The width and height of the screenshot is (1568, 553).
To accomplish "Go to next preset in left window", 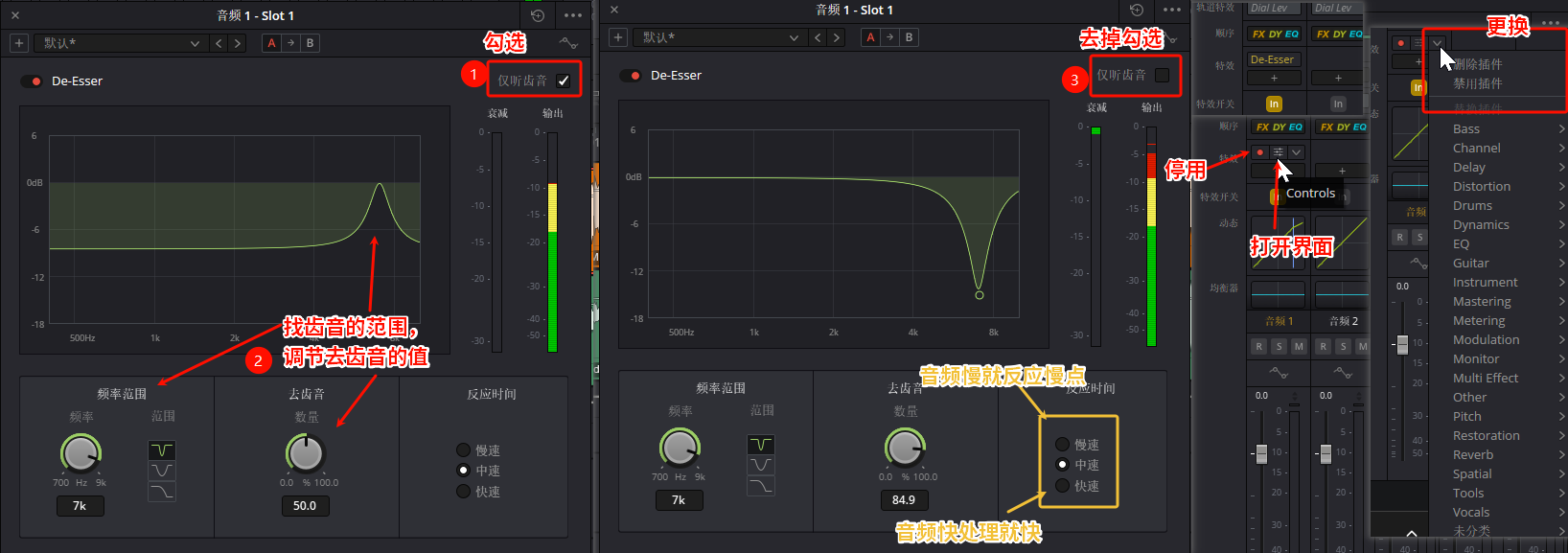I will (237, 43).
